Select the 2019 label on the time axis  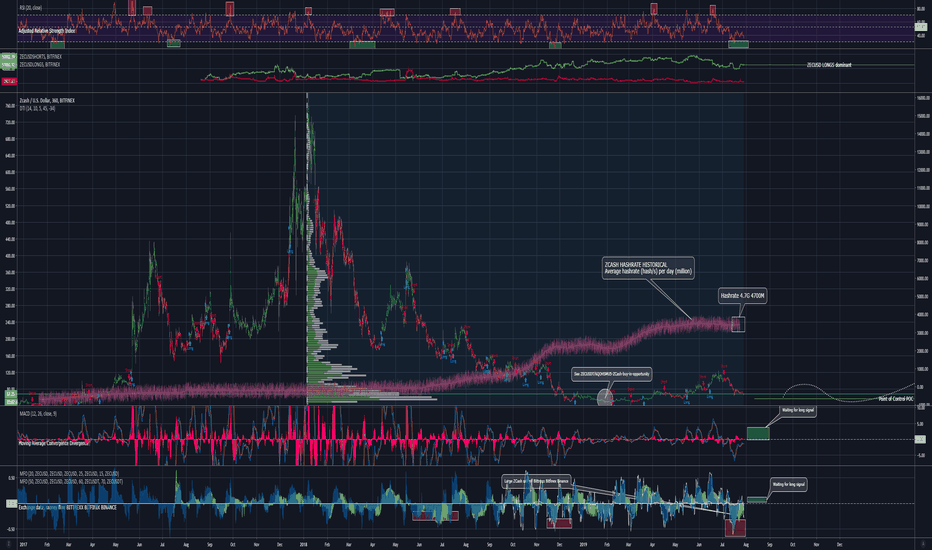[x=583, y=544]
